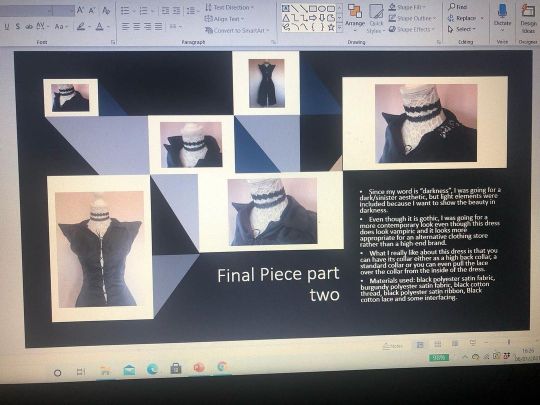Start Slide Show from status bar
The width and height of the screenshot is (540, 405).
472,343
